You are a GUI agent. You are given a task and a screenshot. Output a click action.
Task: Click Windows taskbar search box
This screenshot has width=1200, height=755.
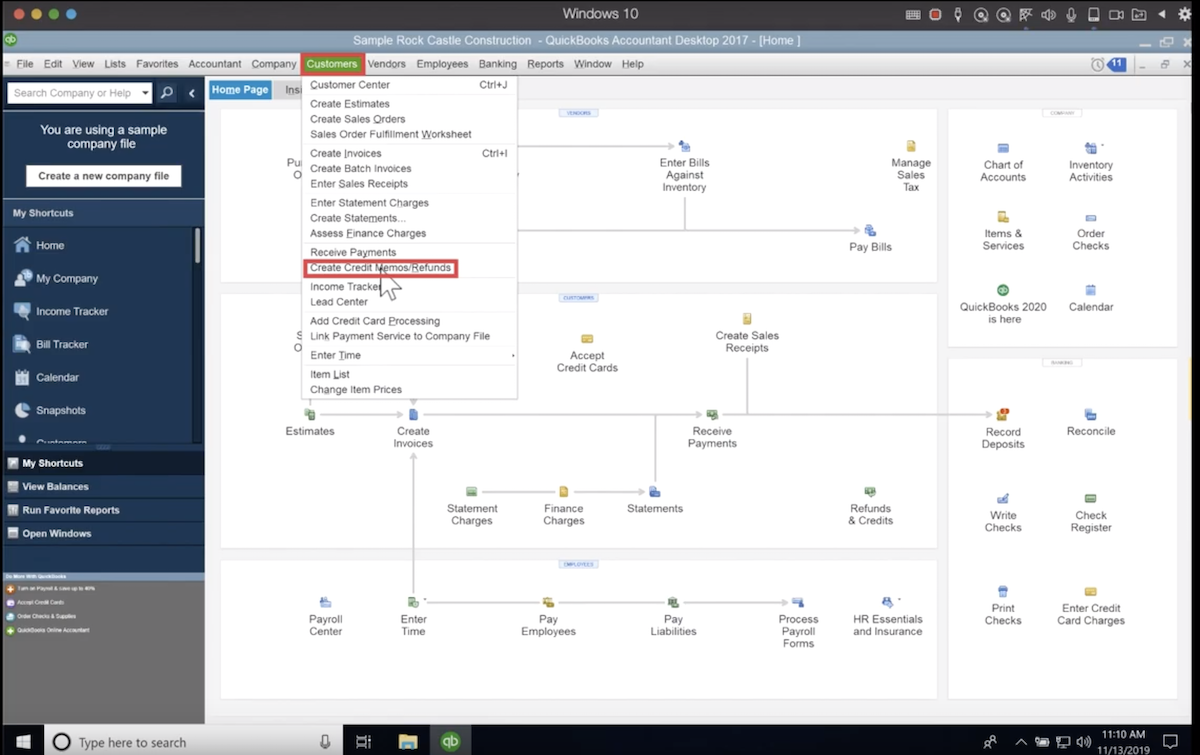(192, 742)
